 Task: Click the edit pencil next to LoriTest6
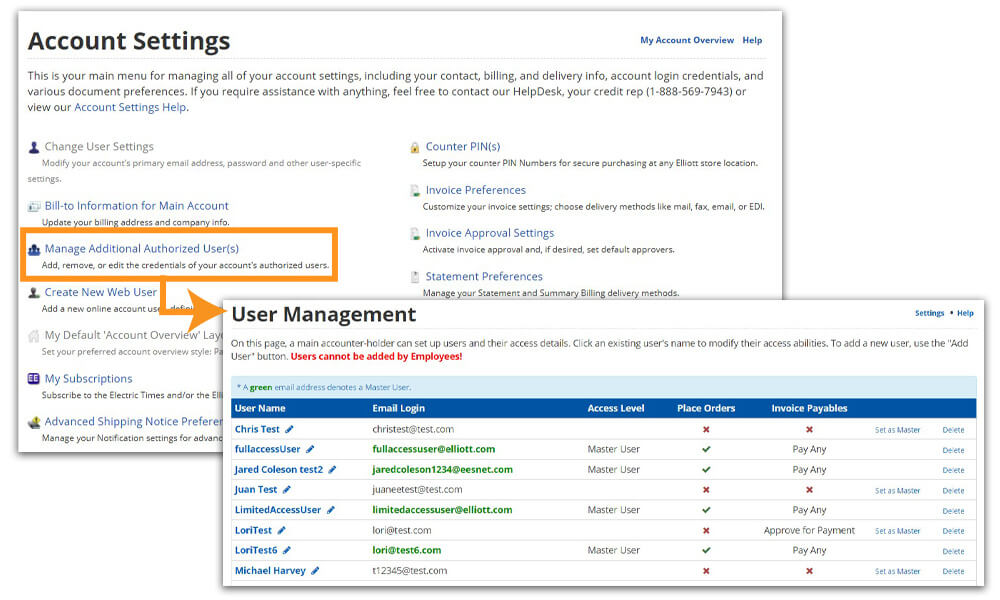tap(288, 549)
